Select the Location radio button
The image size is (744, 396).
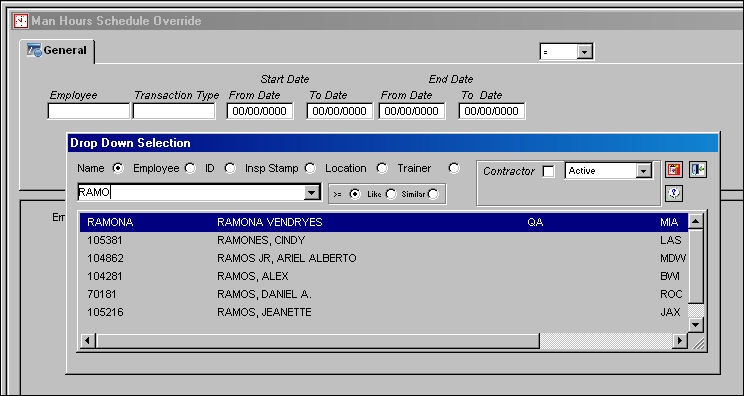(x=381, y=168)
